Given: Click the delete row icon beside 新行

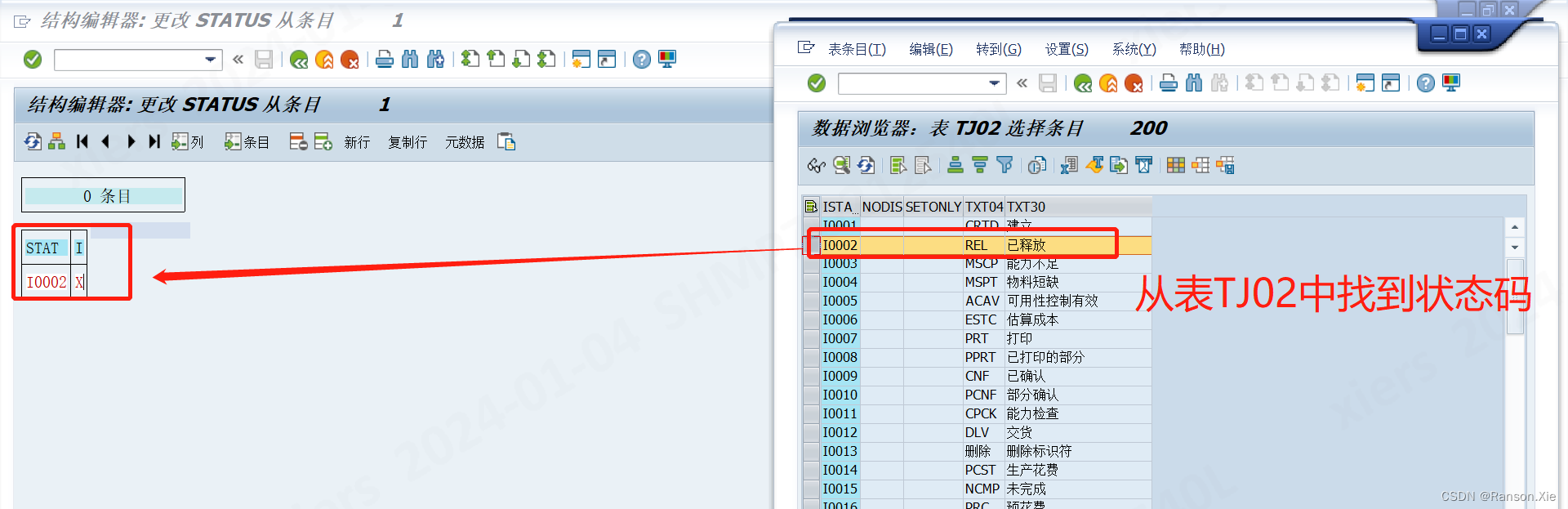Looking at the screenshot, I should pos(298,142).
